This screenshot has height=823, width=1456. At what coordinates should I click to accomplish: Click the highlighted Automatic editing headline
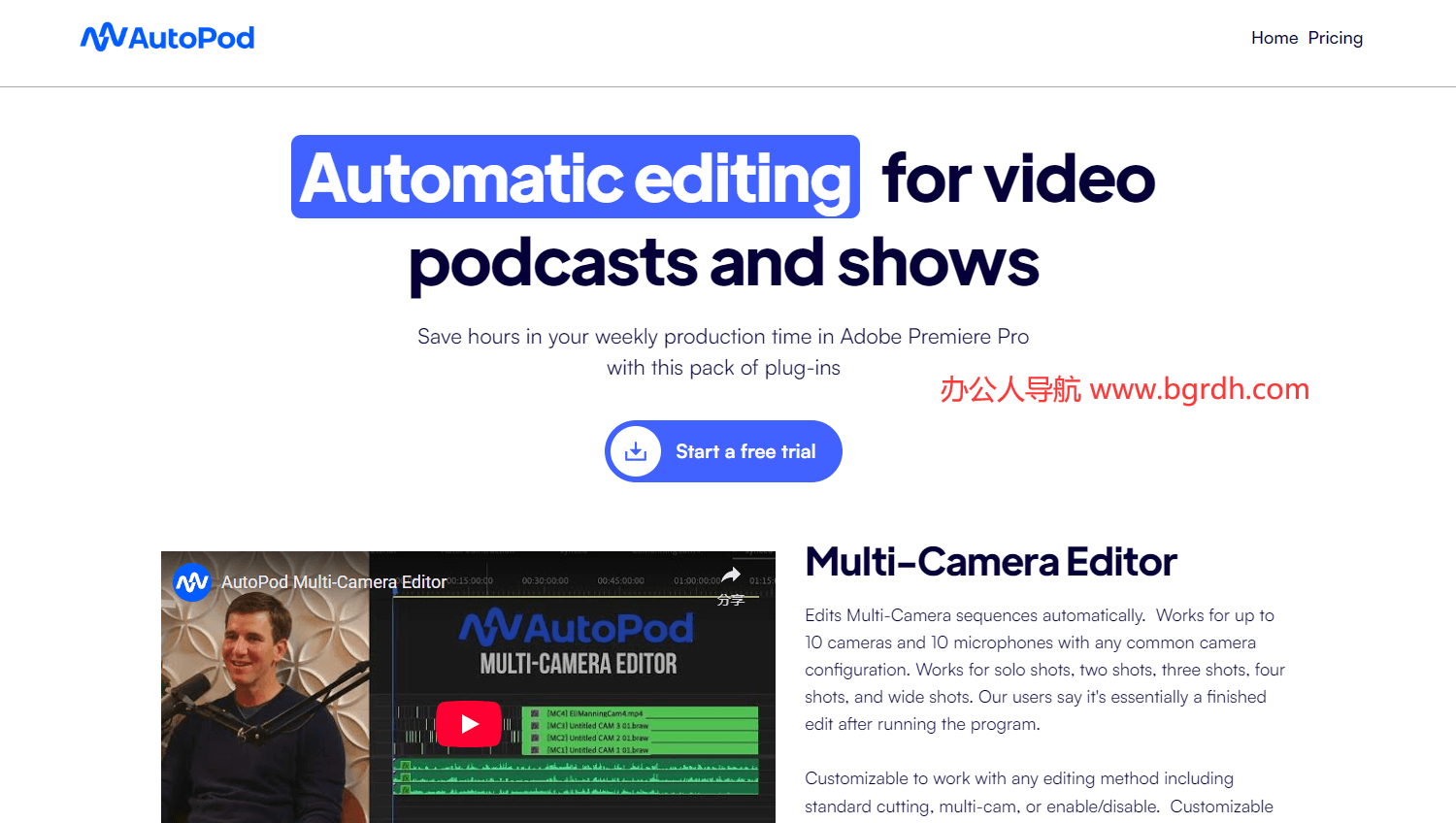pyautogui.click(x=576, y=178)
